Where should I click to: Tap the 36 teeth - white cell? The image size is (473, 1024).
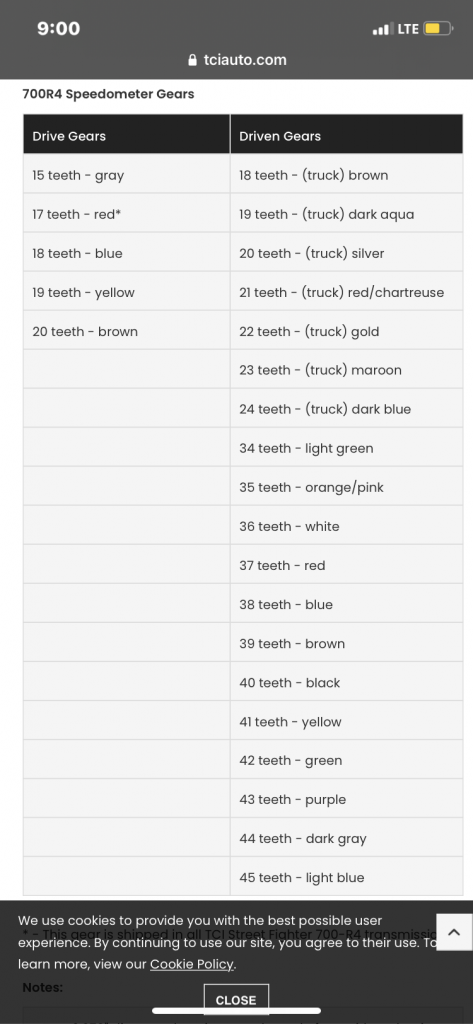click(x=346, y=526)
